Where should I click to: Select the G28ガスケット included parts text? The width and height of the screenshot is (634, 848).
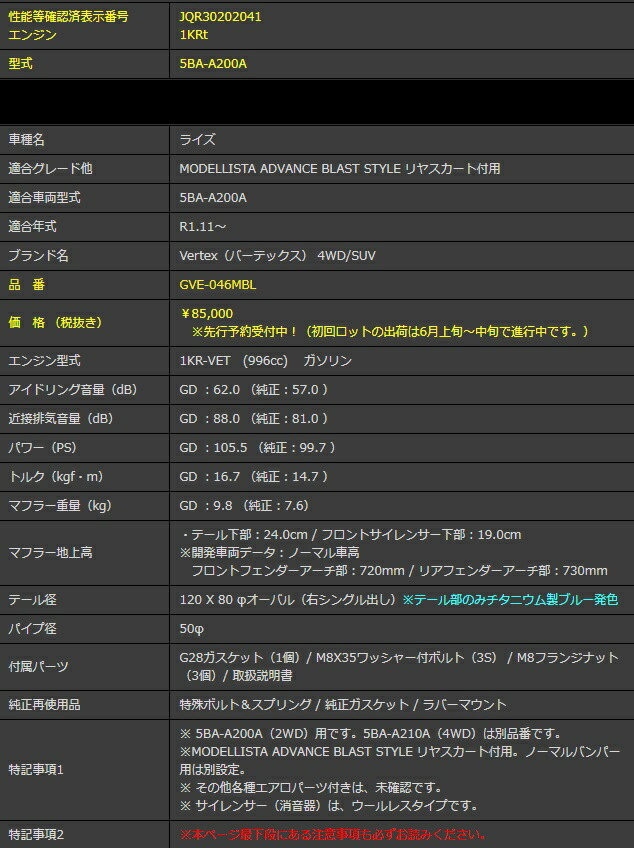pos(399,667)
